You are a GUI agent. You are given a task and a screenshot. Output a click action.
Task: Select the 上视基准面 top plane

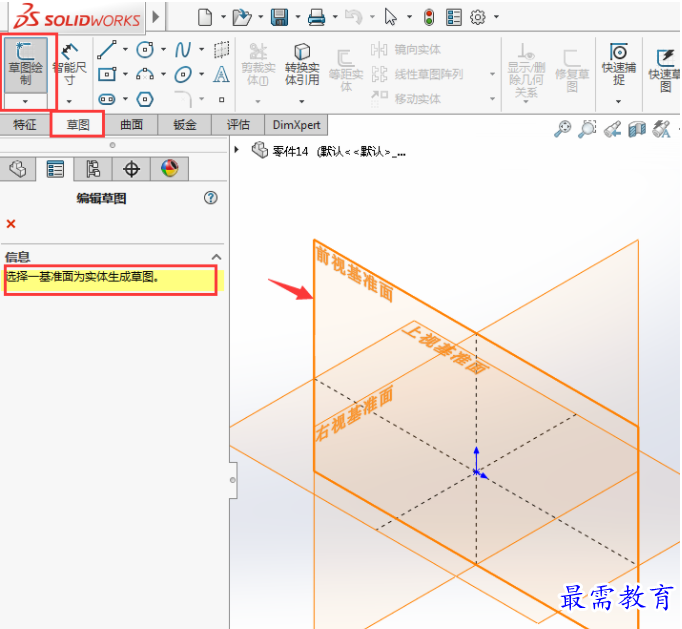445,349
